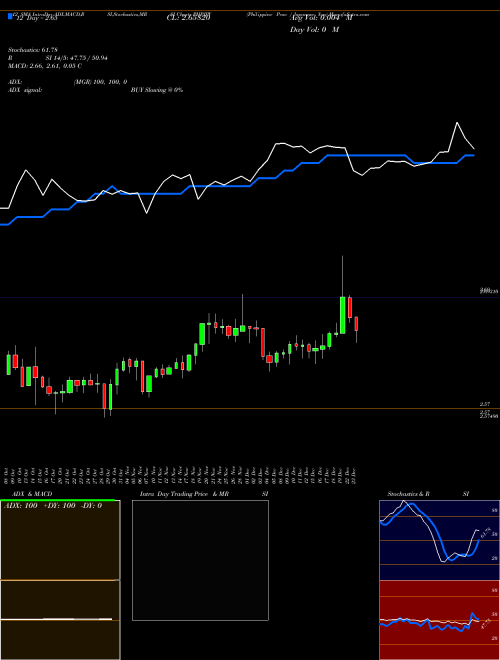Viewport: 500px width, 660px height.
Task: Click the '(MGR) 100, 100, 0' ADX values
Action: (x=100, y=82)
